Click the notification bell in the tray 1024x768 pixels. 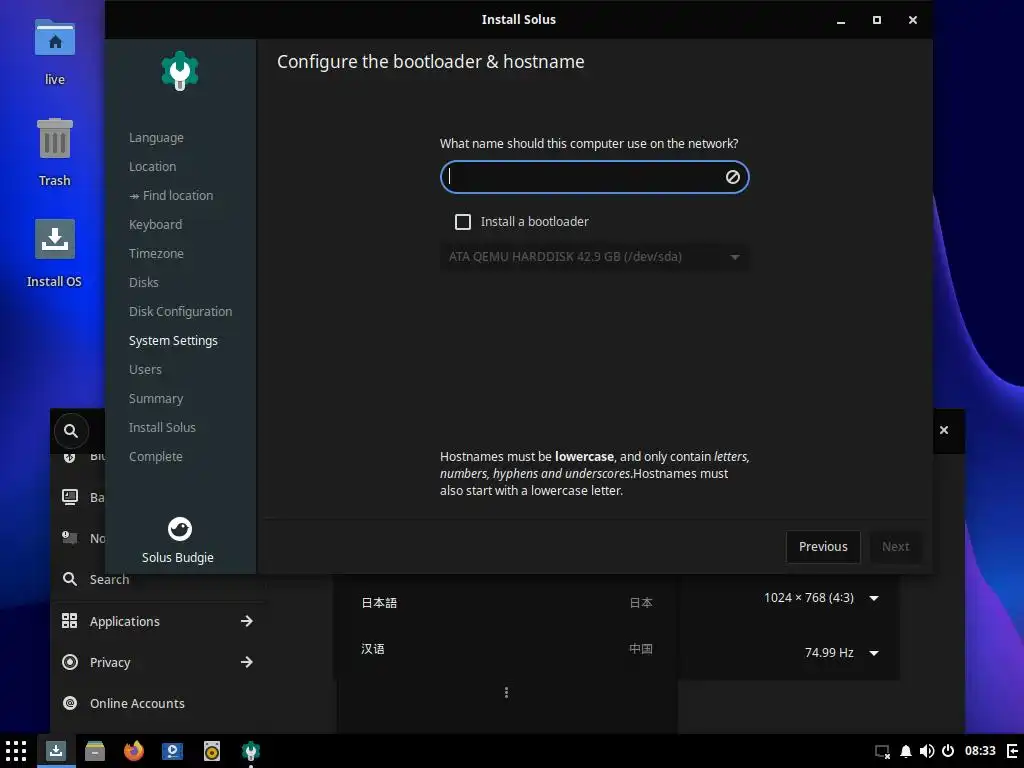[906, 751]
